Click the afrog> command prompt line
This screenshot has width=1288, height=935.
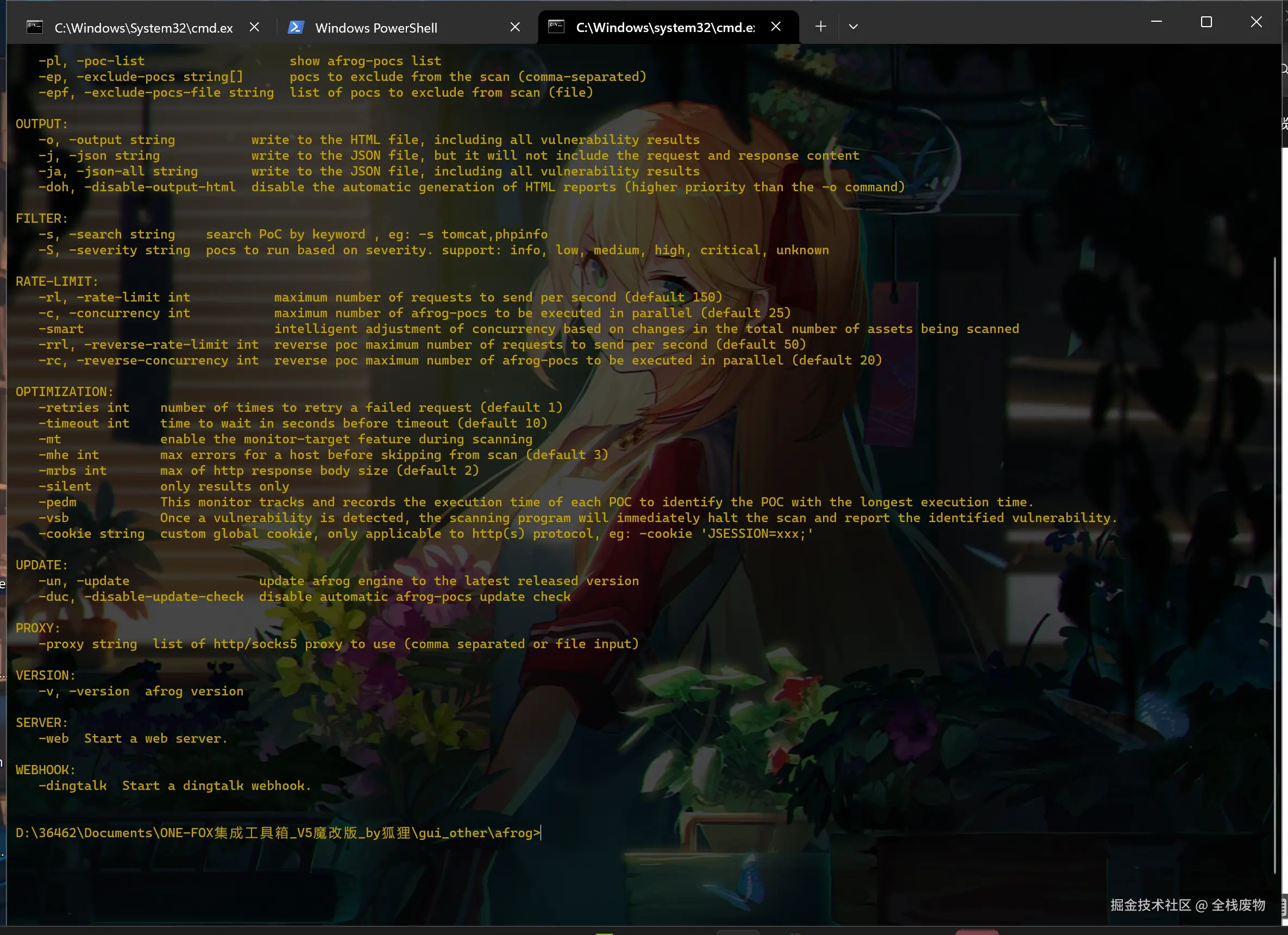[277, 833]
